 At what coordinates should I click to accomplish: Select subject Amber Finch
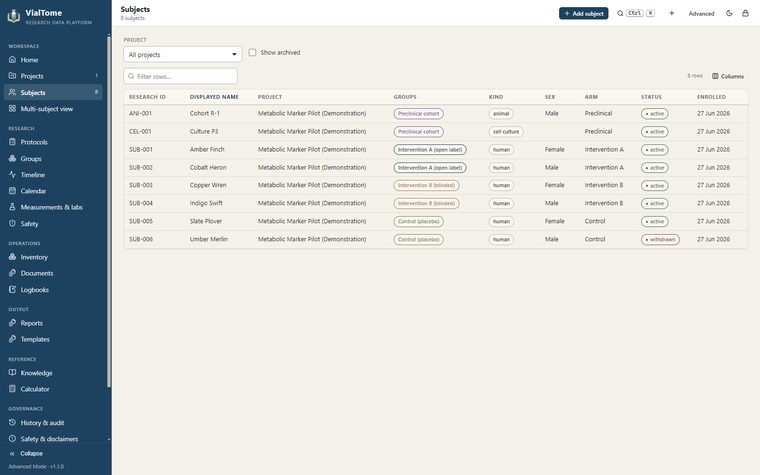(x=207, y=149)
